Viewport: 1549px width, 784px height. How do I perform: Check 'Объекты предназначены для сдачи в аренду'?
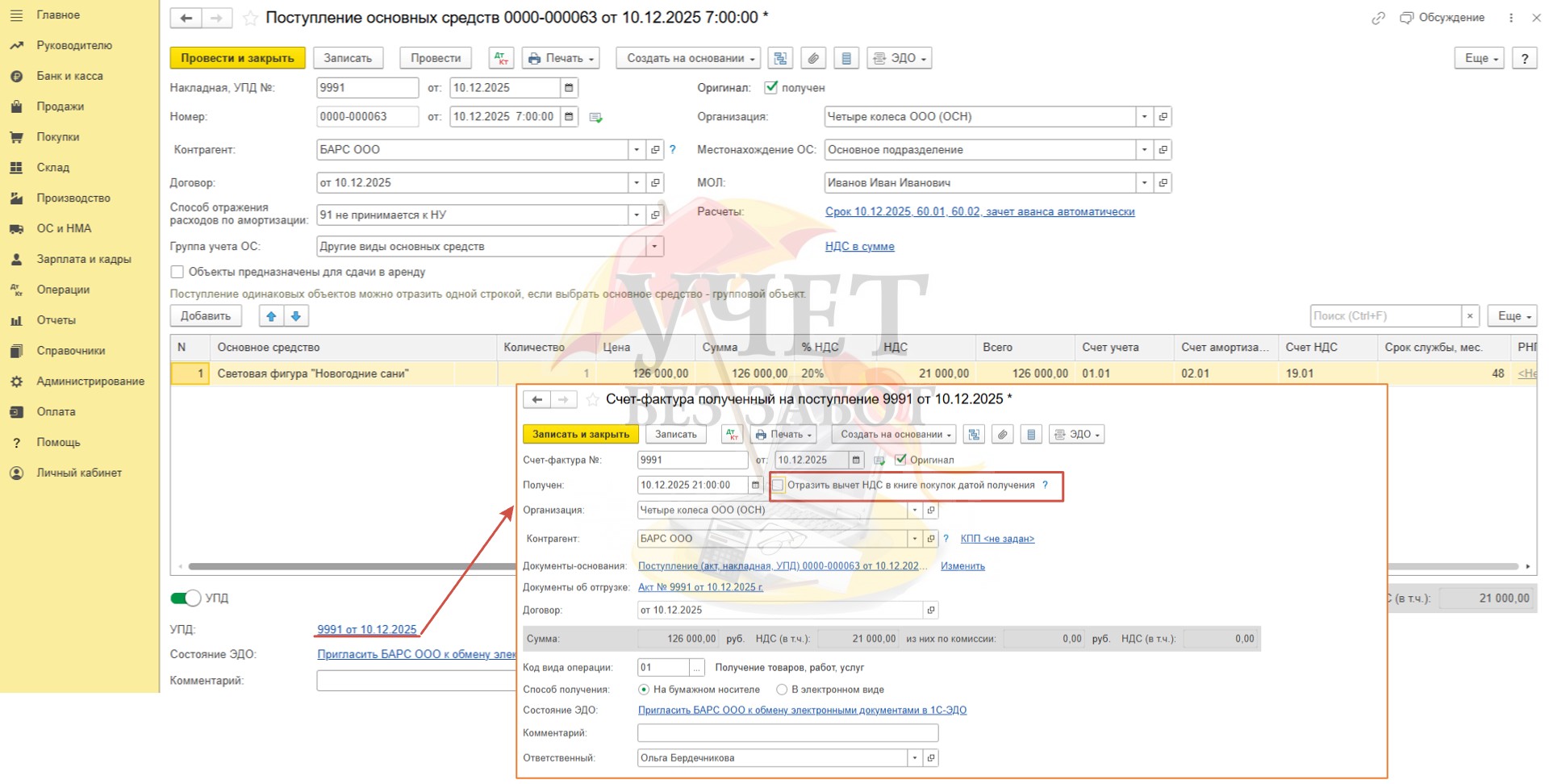pos(177,272)
